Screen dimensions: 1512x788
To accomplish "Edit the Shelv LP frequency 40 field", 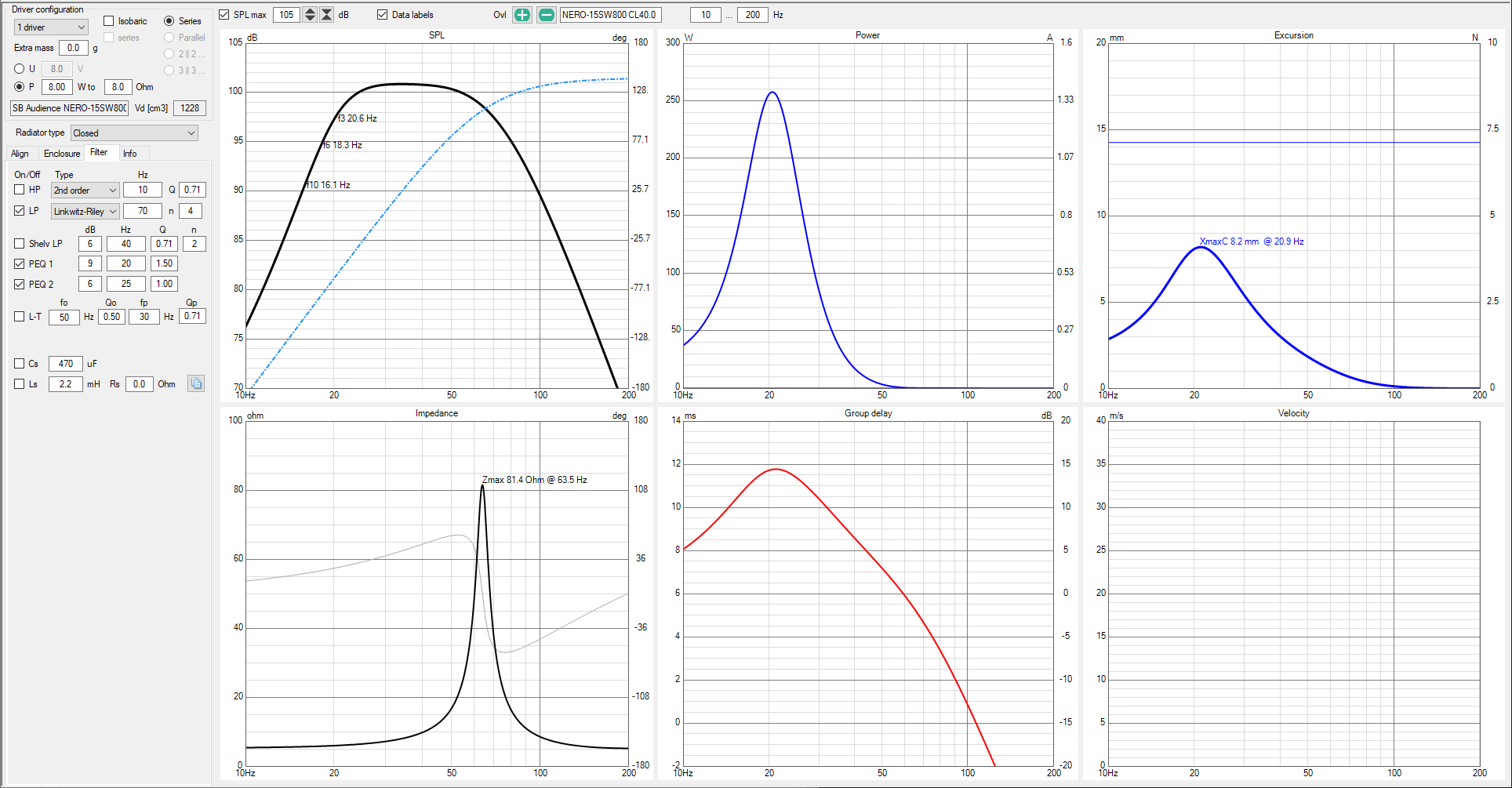I will 126,244.
